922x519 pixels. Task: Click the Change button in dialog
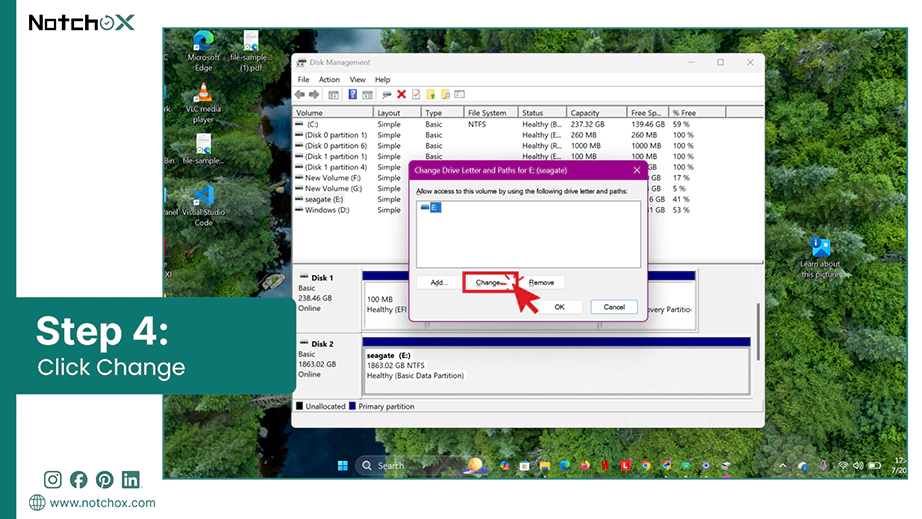click(489, 283)
